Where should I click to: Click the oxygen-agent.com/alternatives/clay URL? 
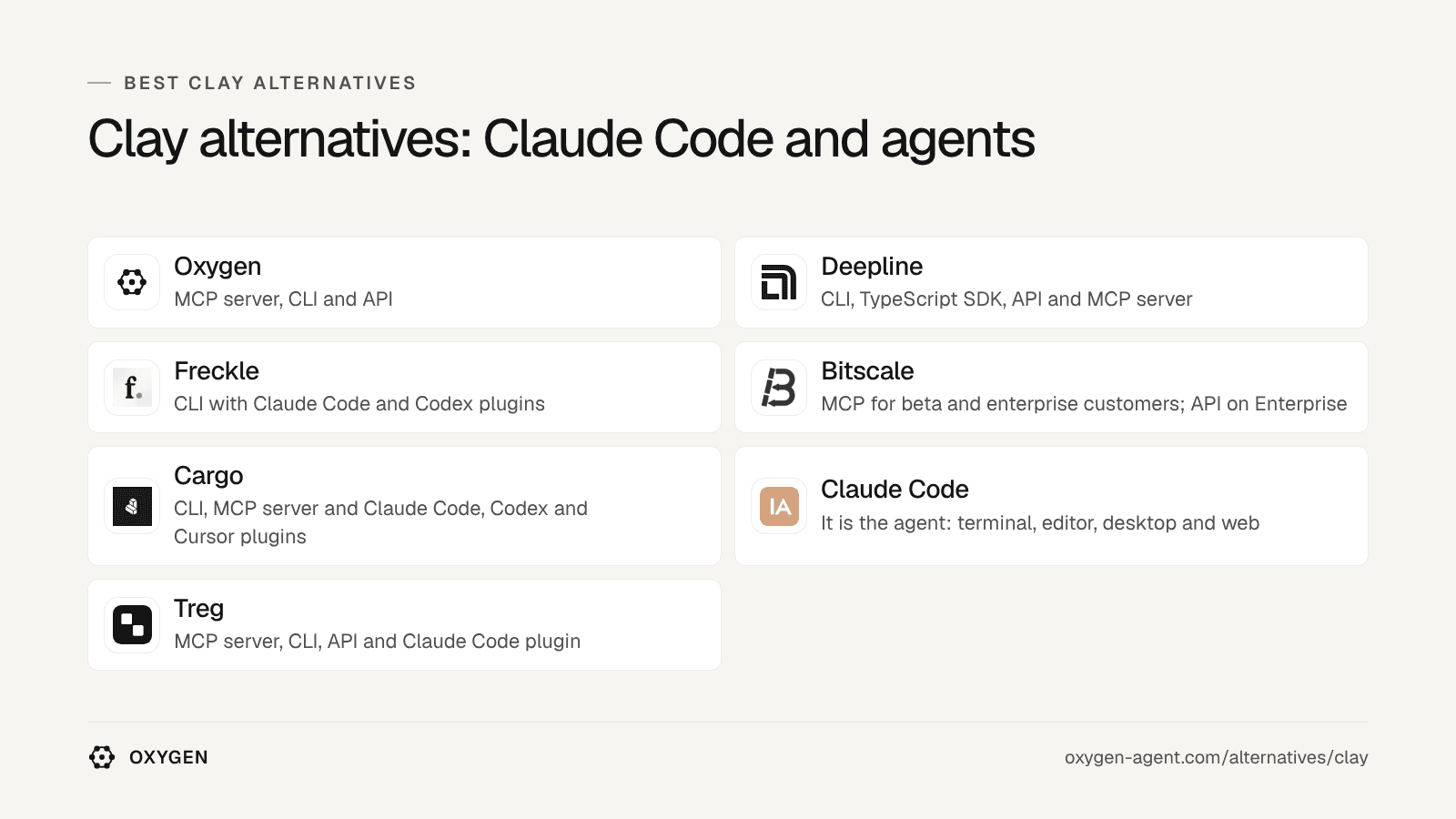1217,757
